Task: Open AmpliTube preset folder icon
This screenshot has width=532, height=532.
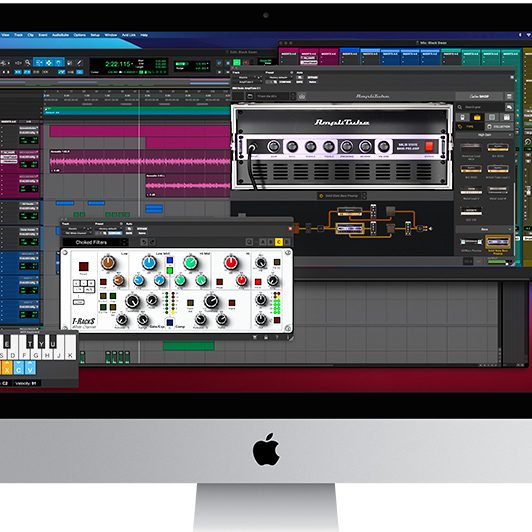Action: click(250, 96)
